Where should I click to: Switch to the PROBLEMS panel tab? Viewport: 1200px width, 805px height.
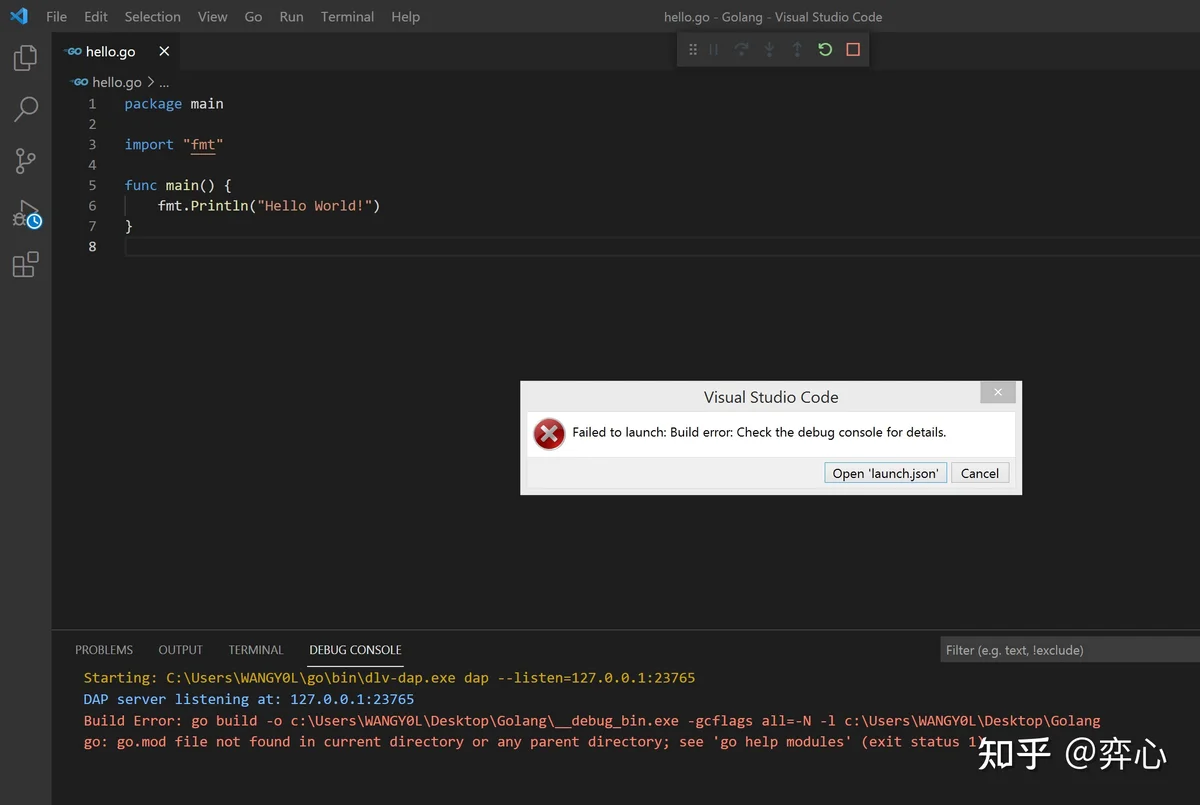[x=104, y=650]
